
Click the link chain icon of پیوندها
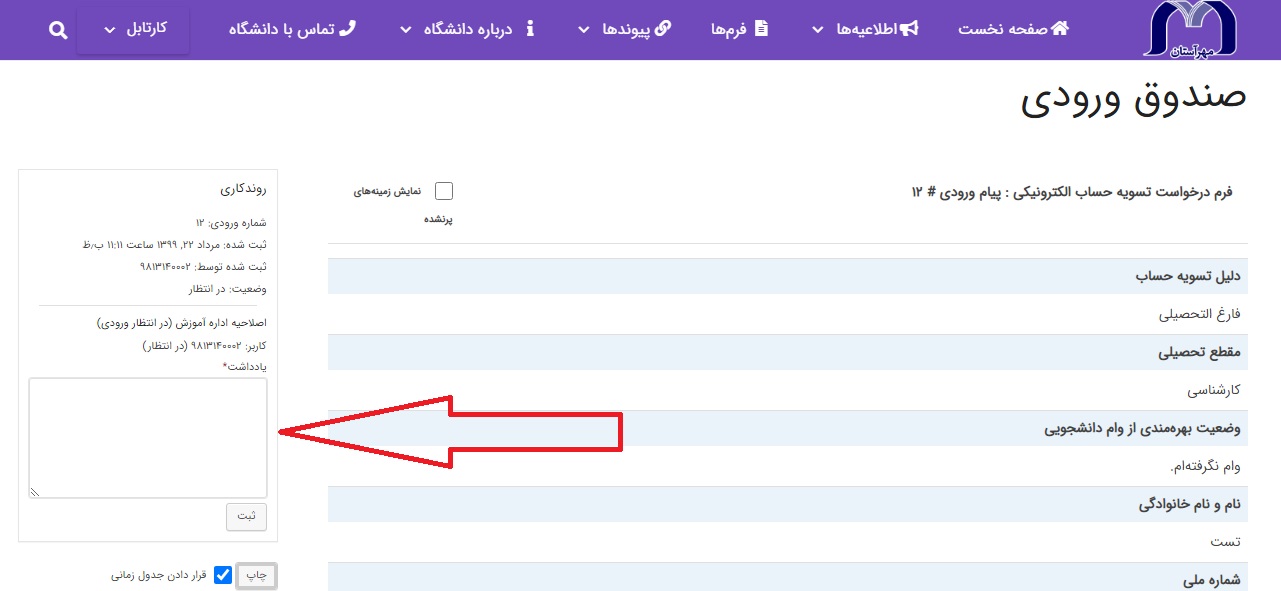coord(663,29)
